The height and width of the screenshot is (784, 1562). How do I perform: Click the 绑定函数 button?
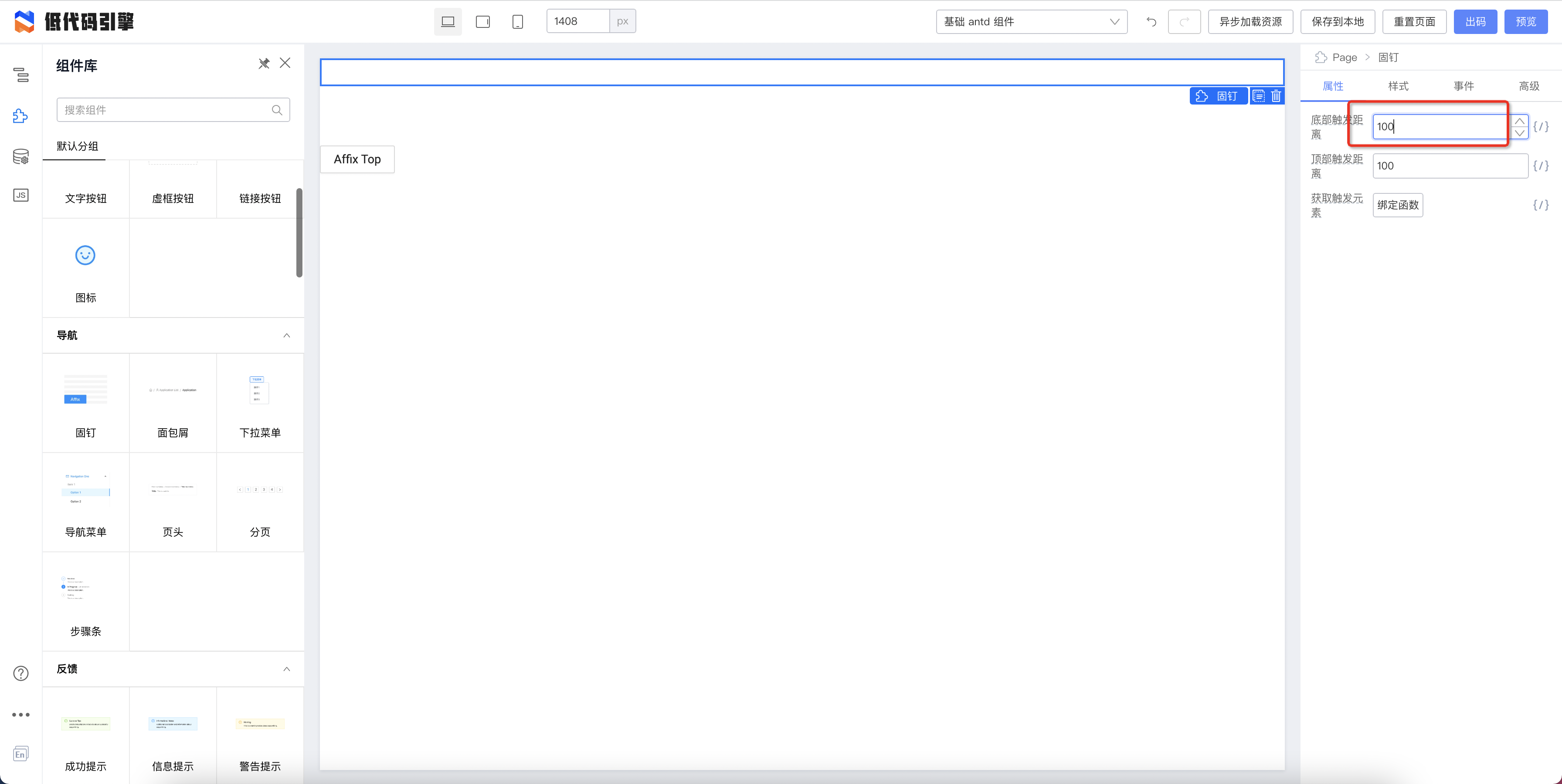click(x=1398, y=205)
